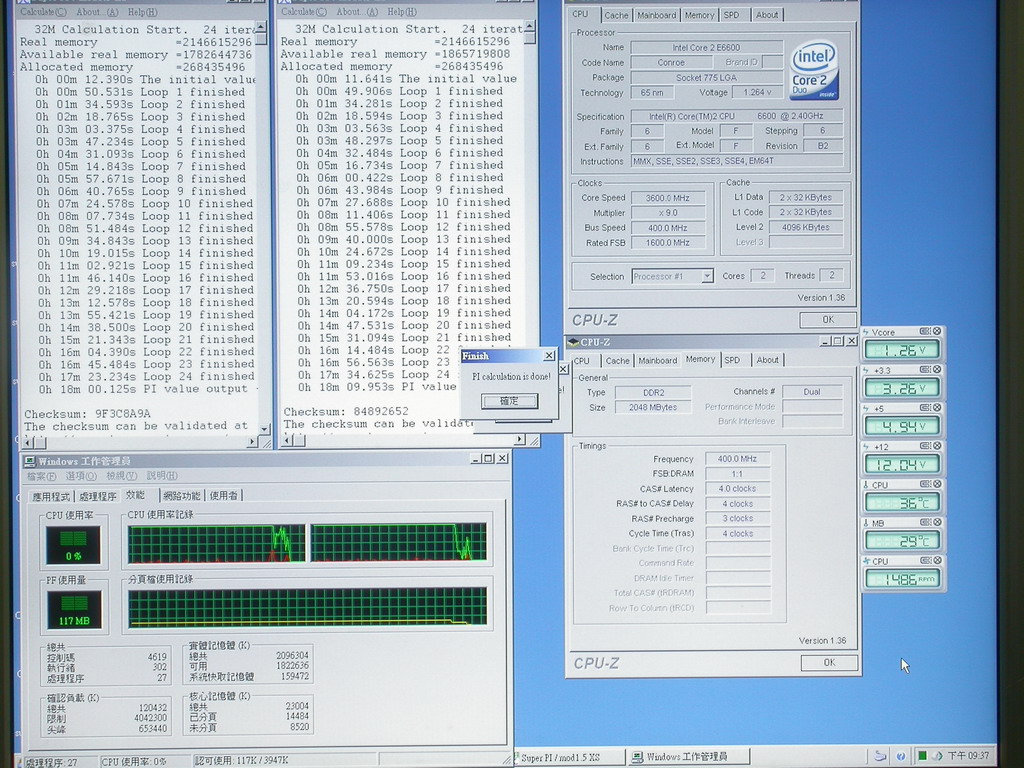Close the +3.3 voltage gadget
The width and height of the screenshot is (1024, 768).
936,370
